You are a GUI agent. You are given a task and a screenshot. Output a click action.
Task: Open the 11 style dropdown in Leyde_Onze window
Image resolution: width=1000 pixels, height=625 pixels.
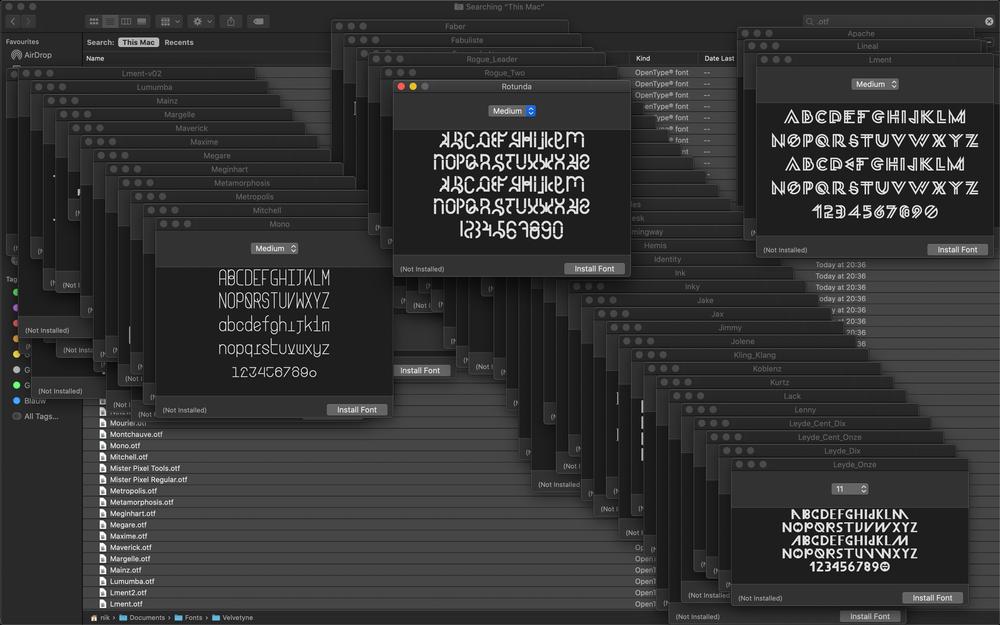(849, 489)
